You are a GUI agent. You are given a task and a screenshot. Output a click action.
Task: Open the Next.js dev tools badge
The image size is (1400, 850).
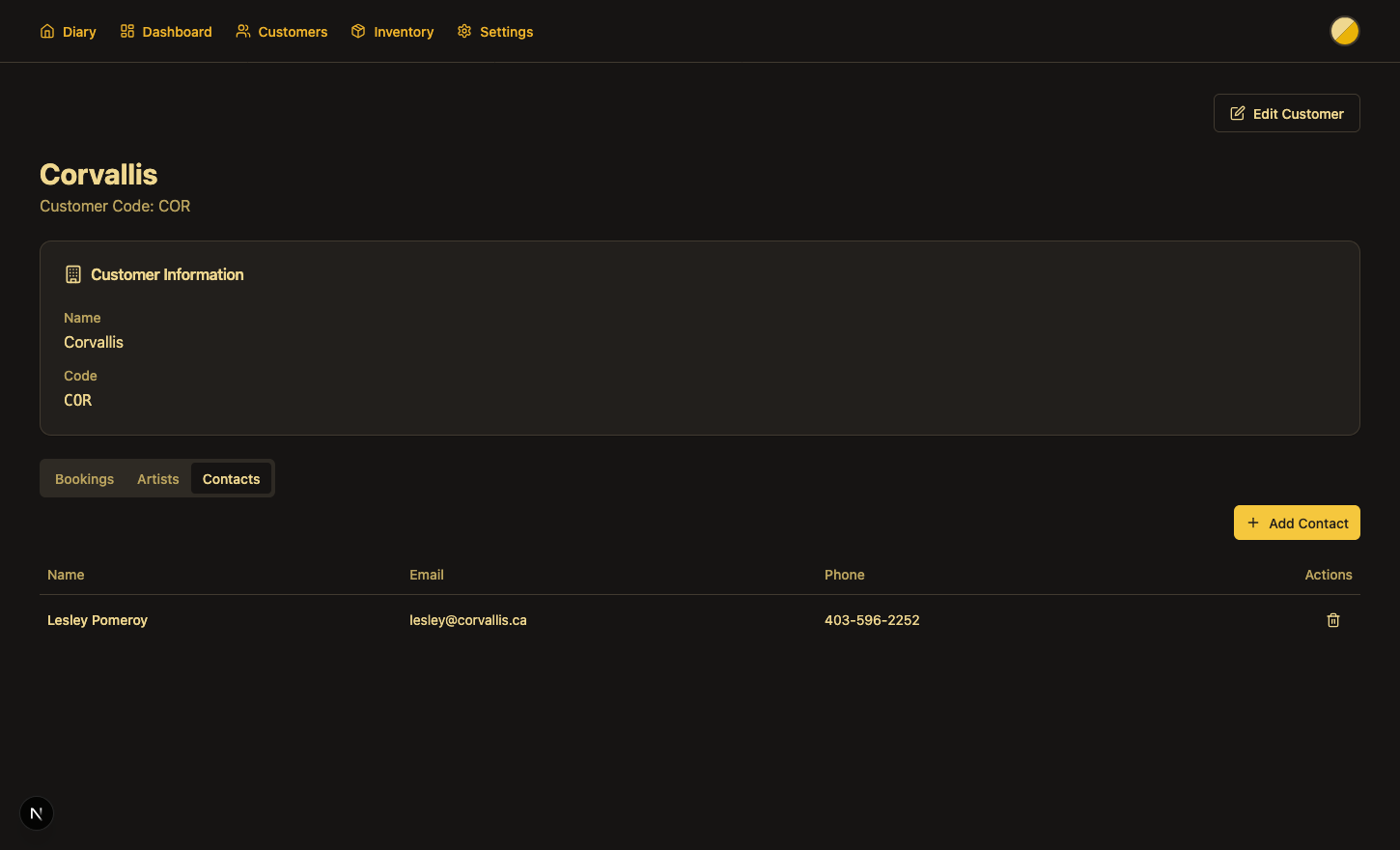pyautogui.click(x=37, y=813)
